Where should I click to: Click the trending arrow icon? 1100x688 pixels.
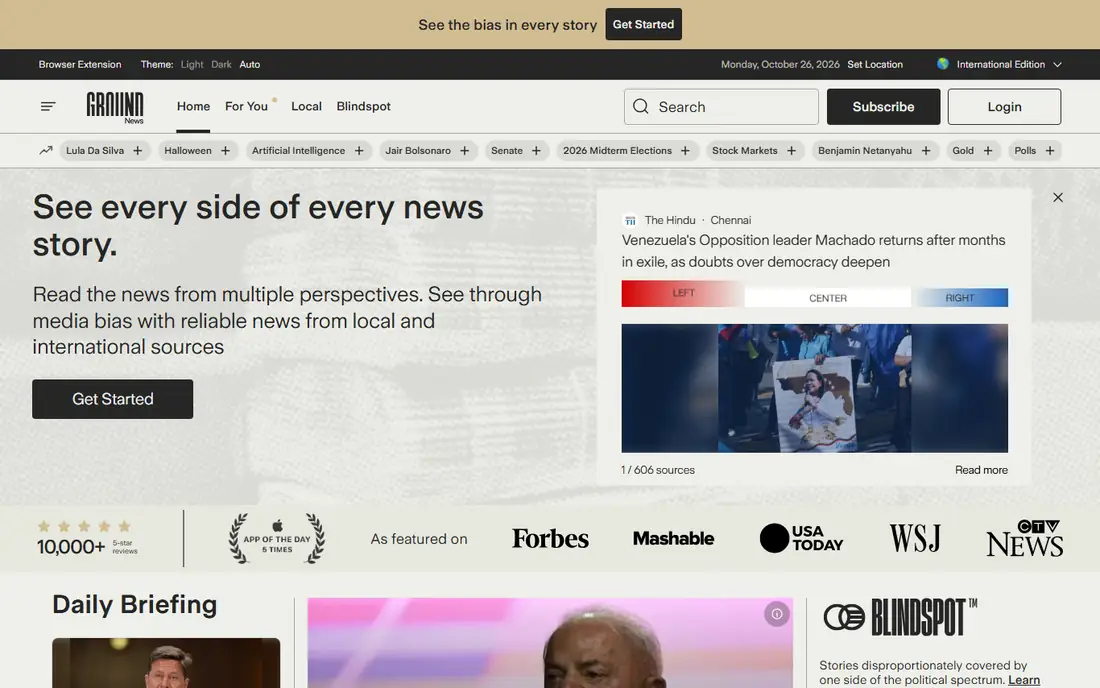click(x=46, y=150)
